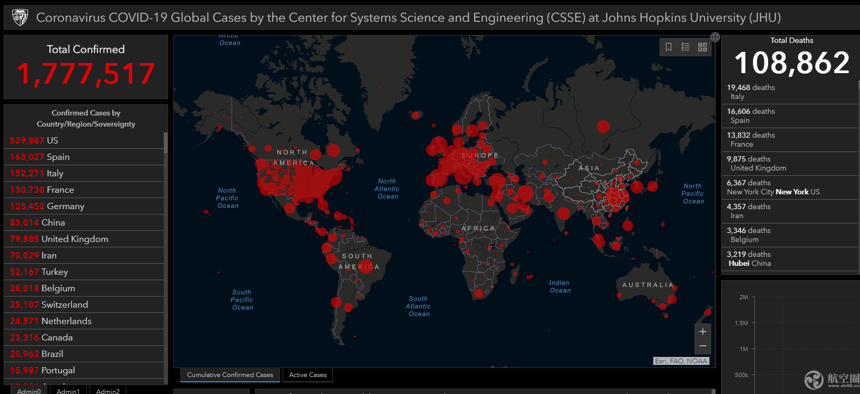Select the Admin0 tab
The image size is (860, 394).
click(x=29, y=390)
